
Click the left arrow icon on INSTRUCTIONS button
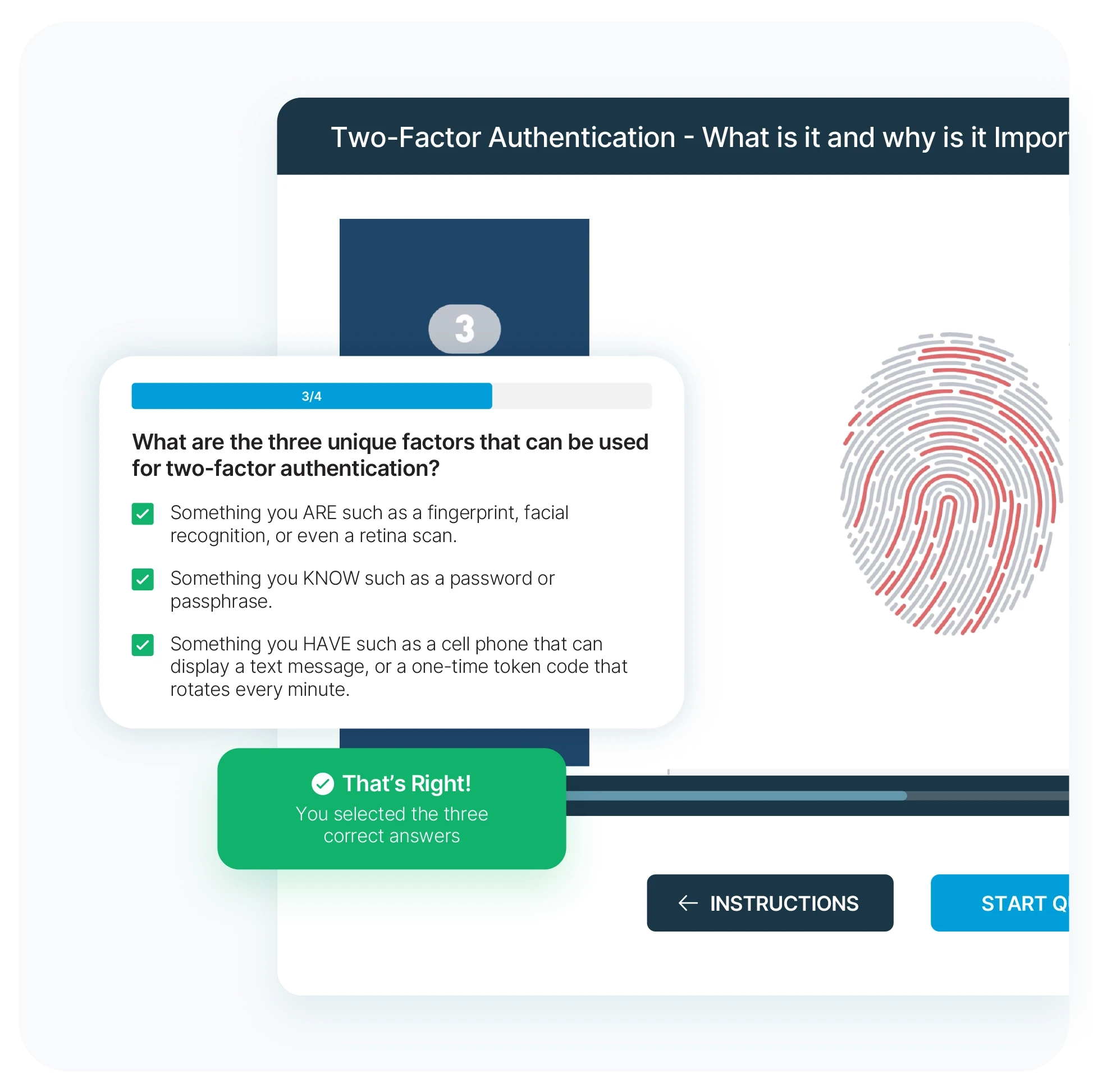(688, 903)
